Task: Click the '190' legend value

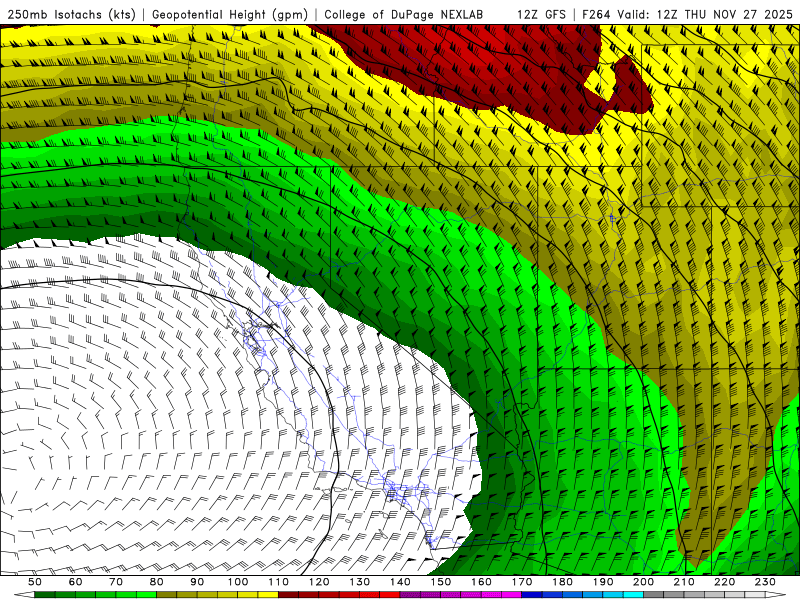Action: pos(603,582)
